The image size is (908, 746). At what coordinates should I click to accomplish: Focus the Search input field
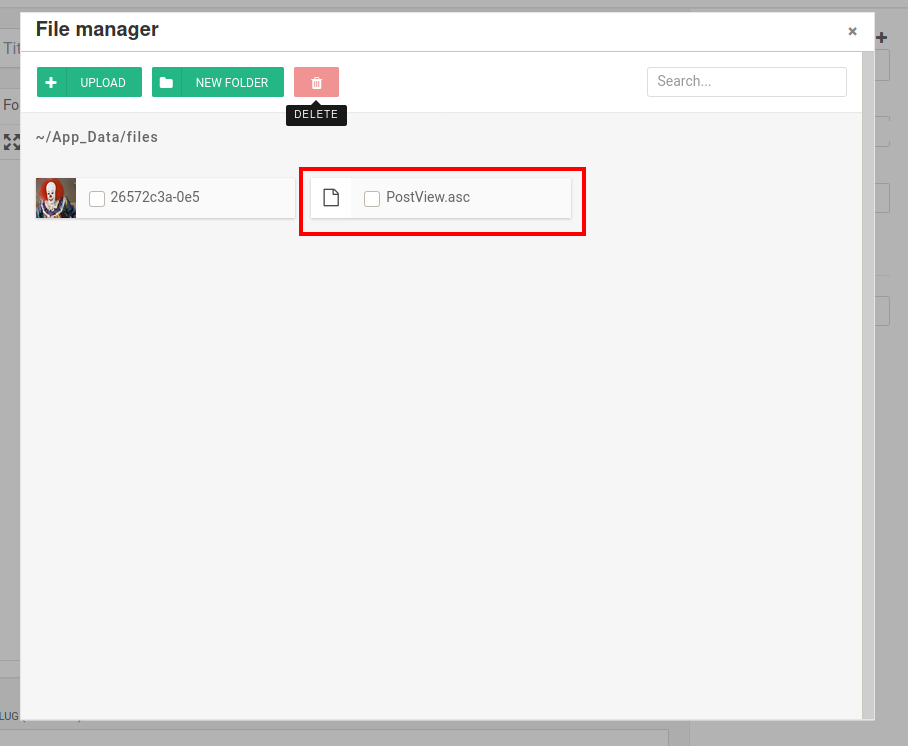pyautogui.click(x=746, y=82)
